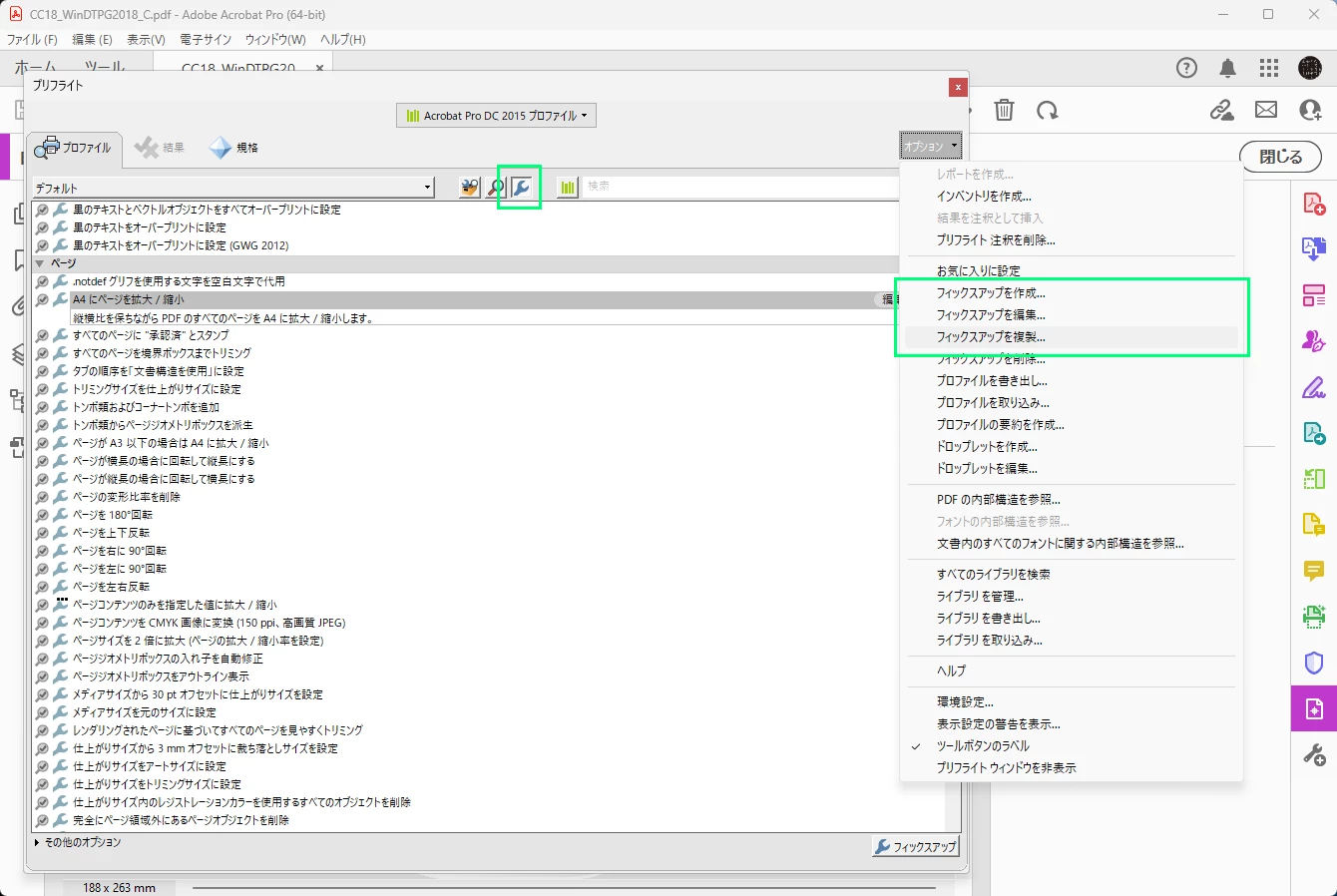Open Organize Pages tool in right sidebar
Image resolution: width=1337 pixels, height=896 pixels.
click(1314, 295)
